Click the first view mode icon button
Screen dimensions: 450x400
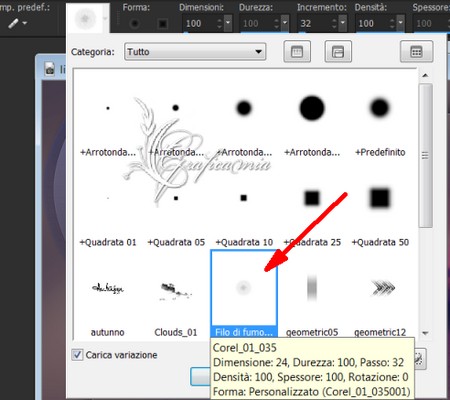[297, 52]
